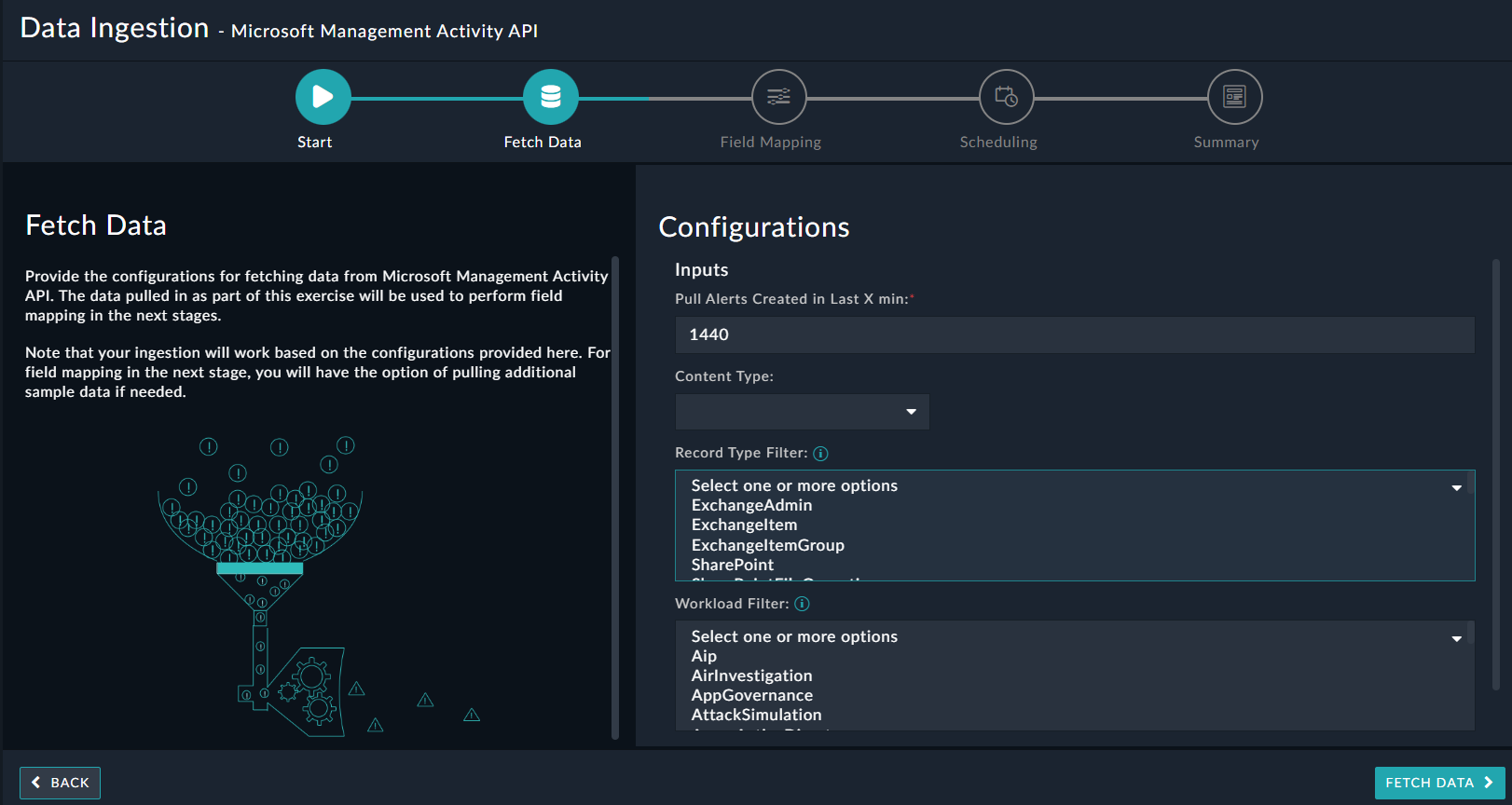This screenshot has width=1512, height=805.
Task: Click the Start step play icon
Action: point(323,97)
